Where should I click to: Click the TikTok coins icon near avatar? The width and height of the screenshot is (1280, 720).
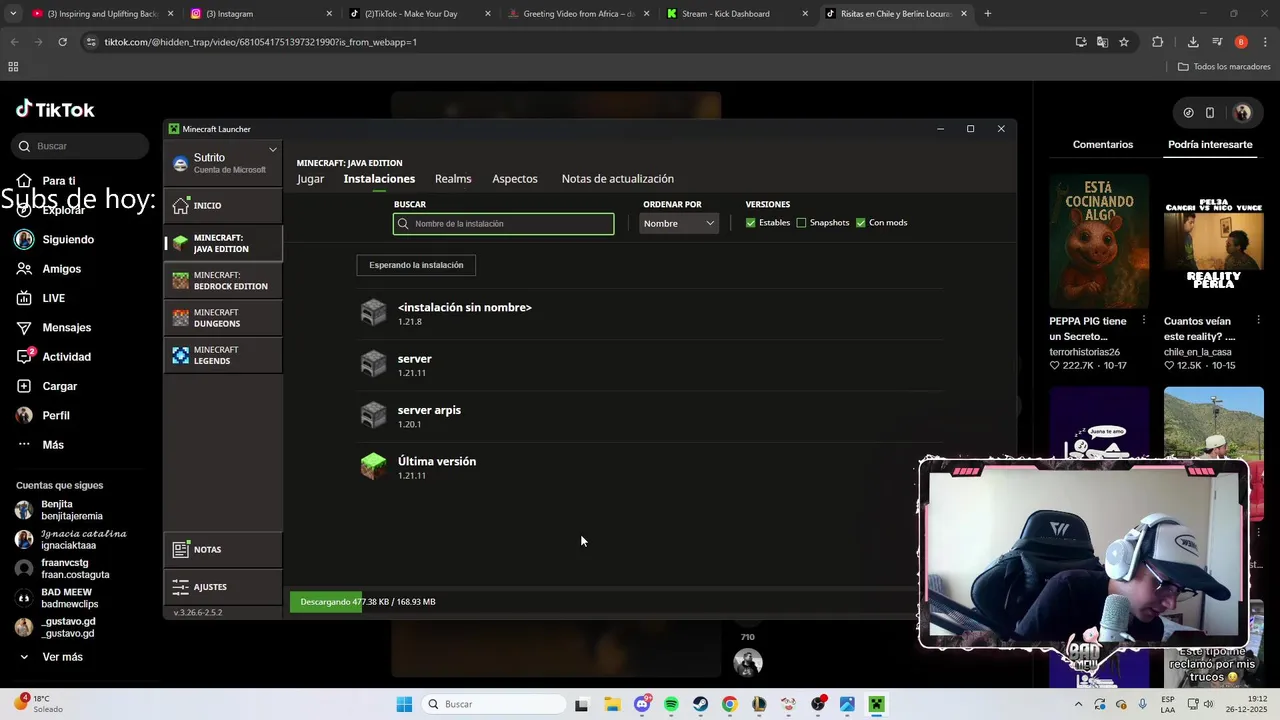coord(1188,113)
